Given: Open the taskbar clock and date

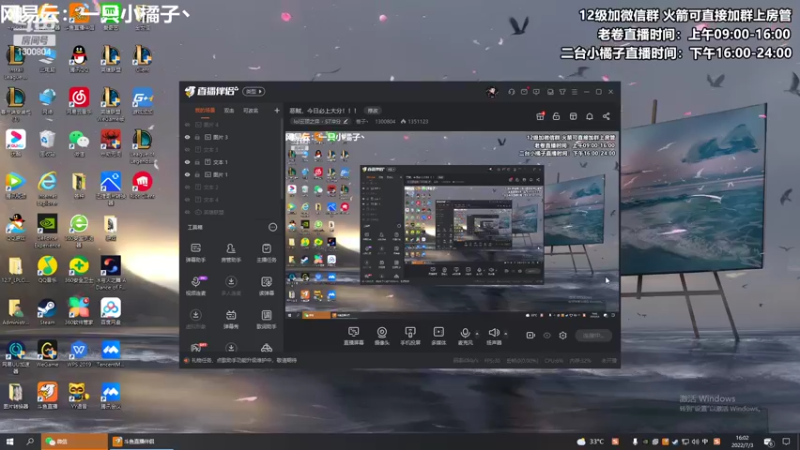Looking at the screenshot, I should point(742,441).
